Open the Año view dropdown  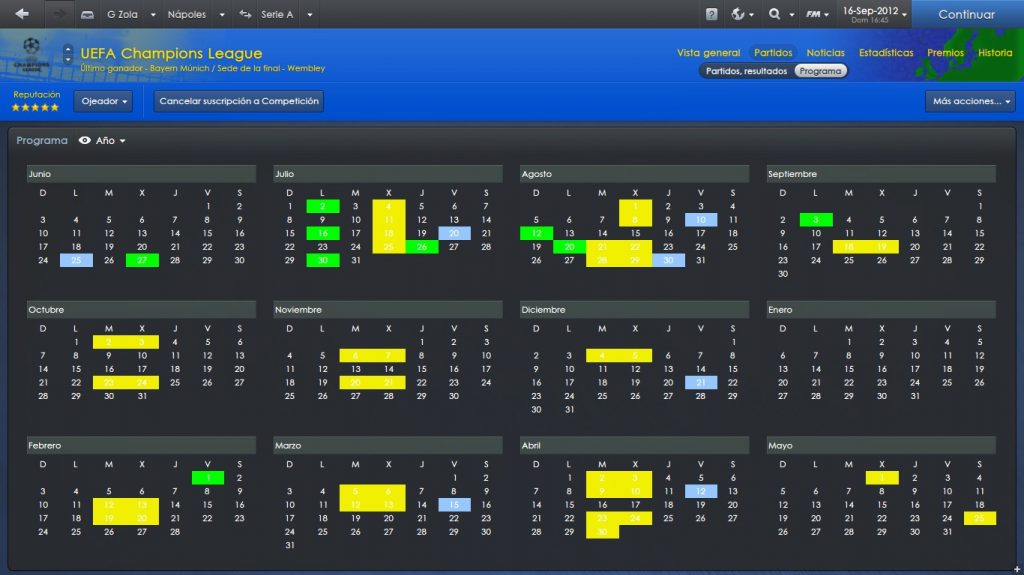110,140
